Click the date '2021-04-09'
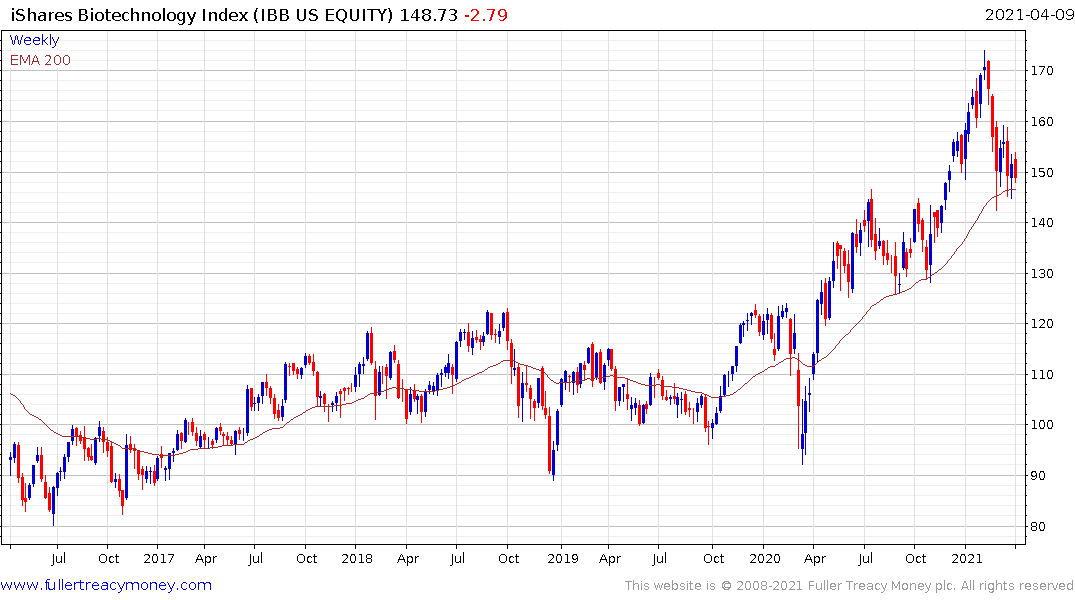 point(1029,15)
